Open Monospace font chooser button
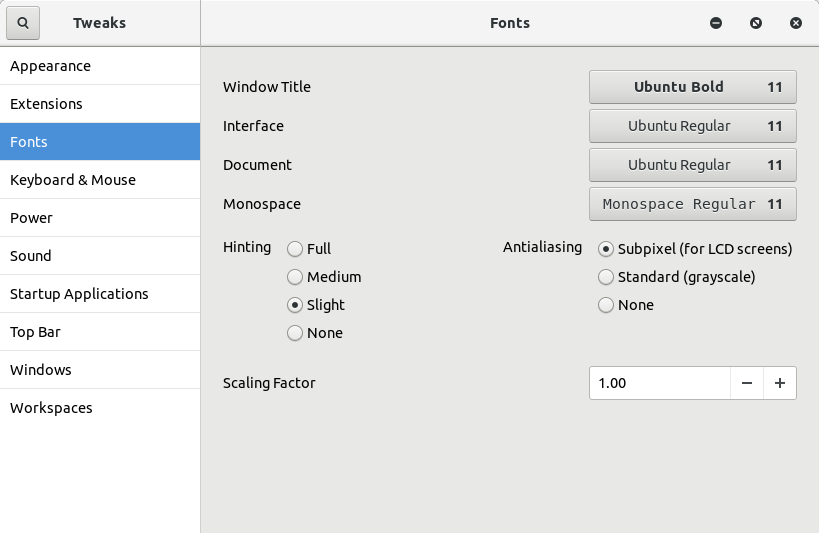This screenshot has width=819, height=533. click(692, 204)
